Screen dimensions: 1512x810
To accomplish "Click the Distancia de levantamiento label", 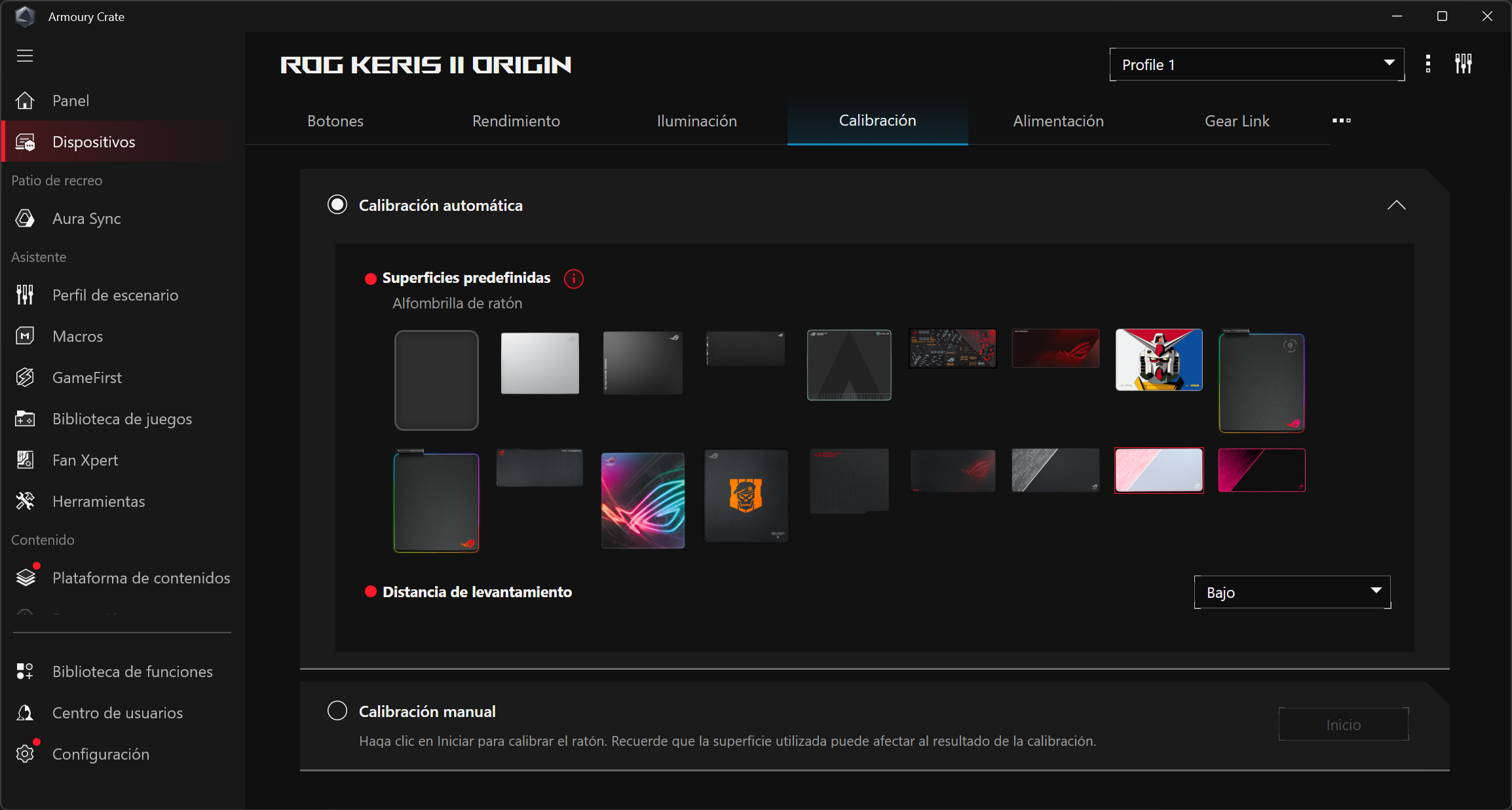I will coord(477,592).
